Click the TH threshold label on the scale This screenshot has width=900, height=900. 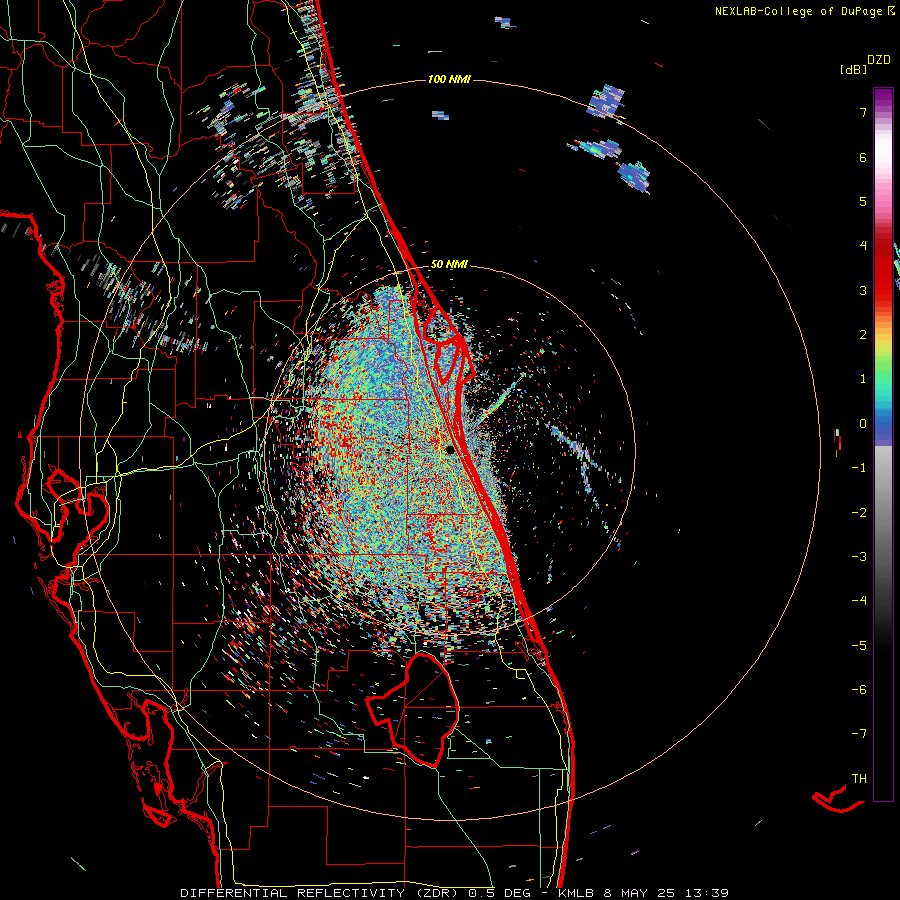tap(859, 779)
